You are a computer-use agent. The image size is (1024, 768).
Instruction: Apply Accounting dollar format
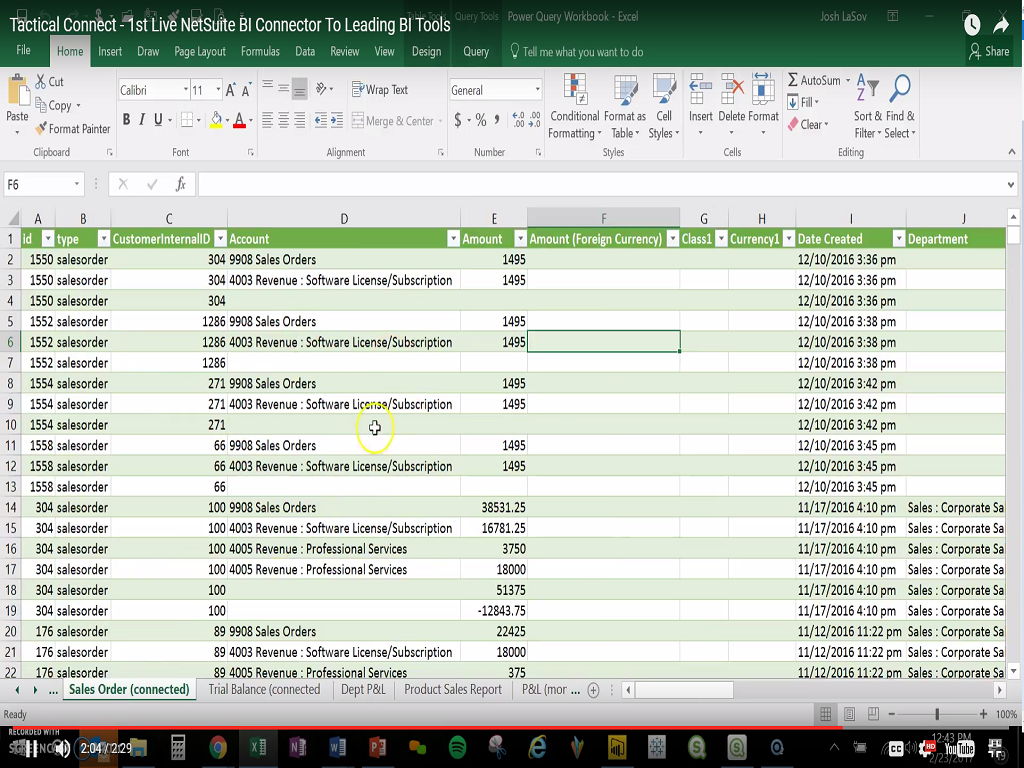(x=458, y=120)
